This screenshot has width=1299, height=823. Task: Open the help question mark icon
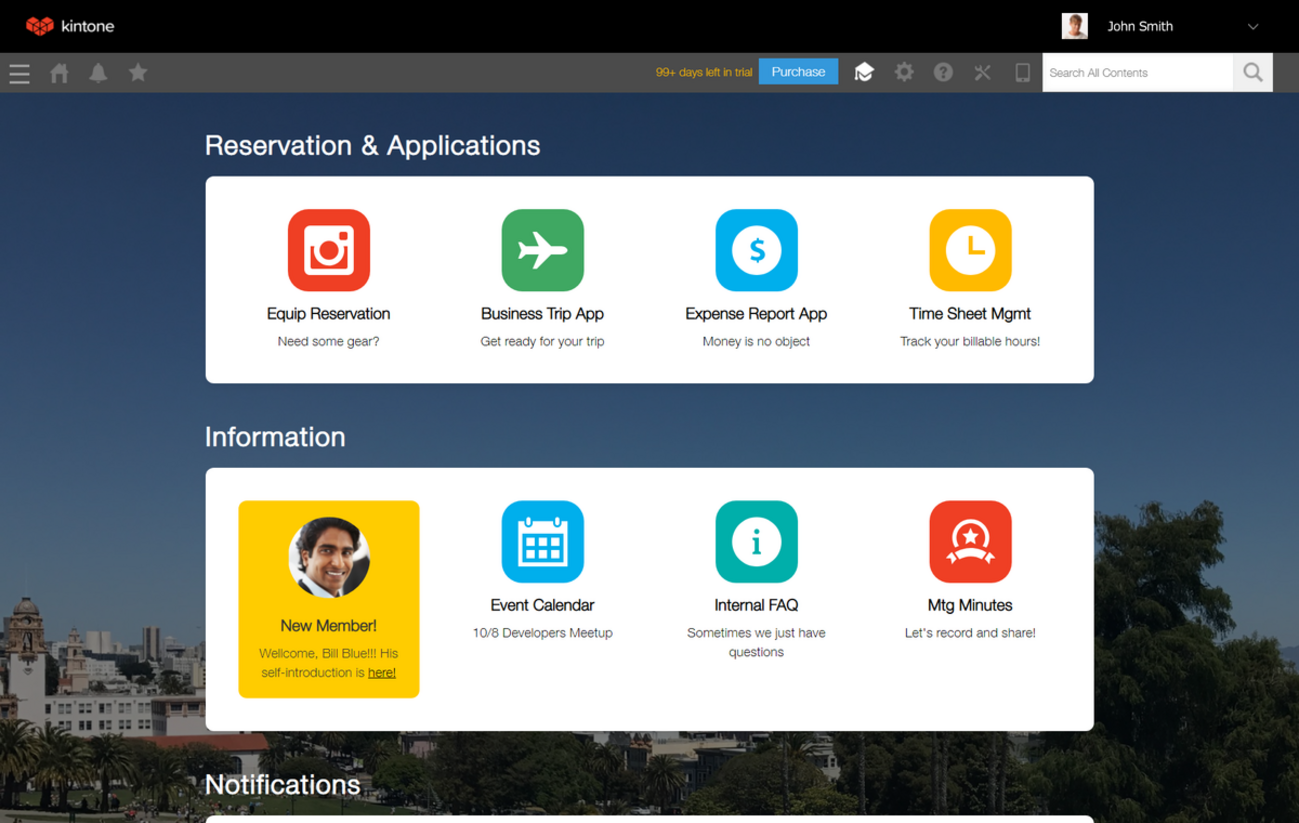coord(943,72)
